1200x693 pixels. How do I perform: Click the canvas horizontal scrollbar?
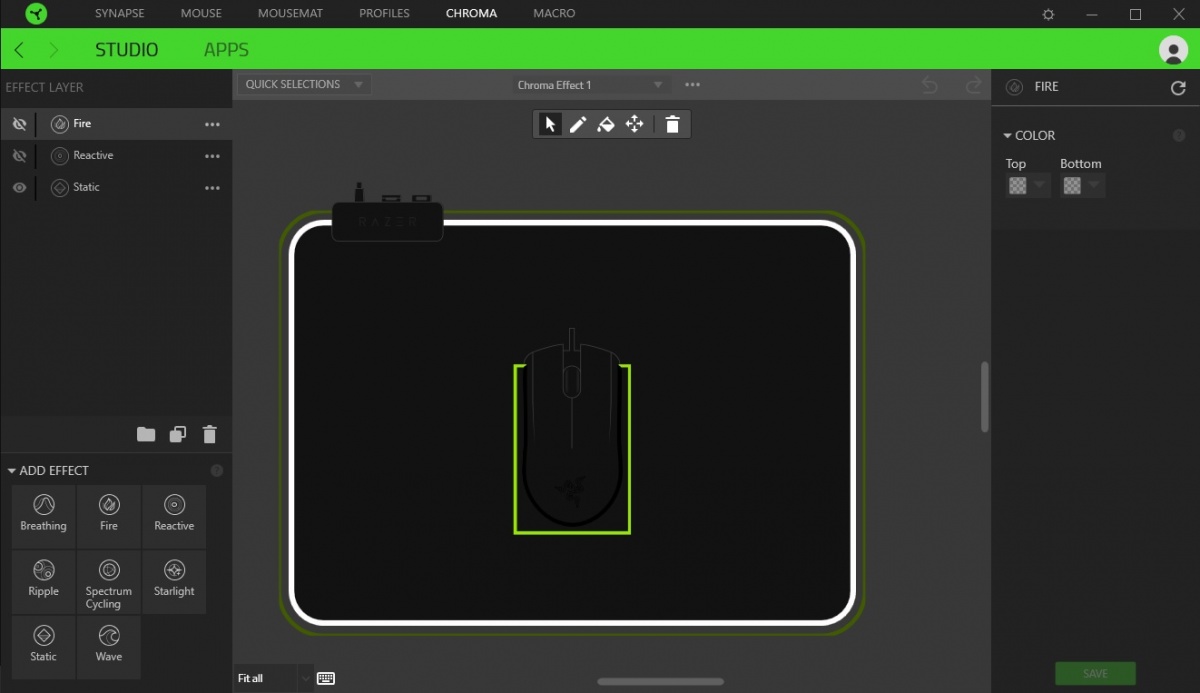point(661,682)
